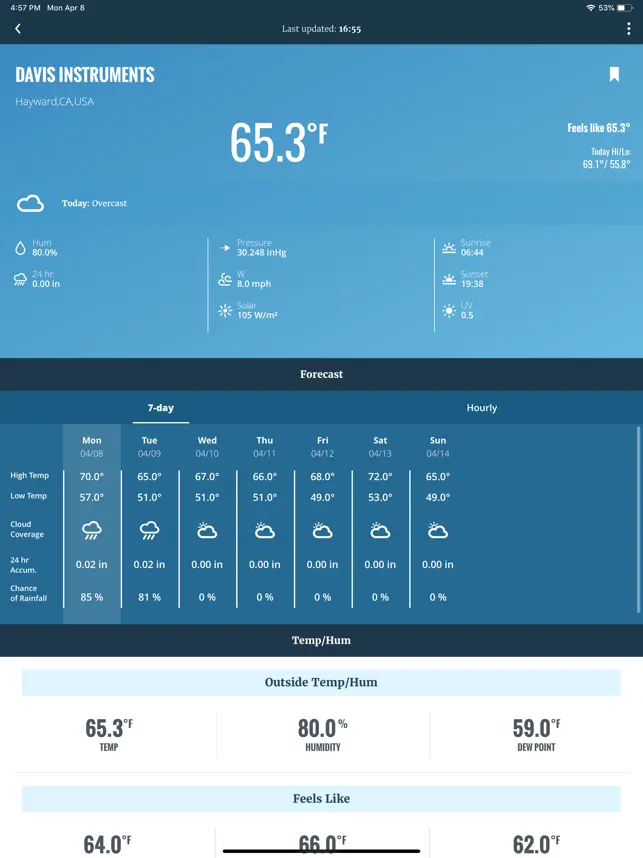
Task: Tap the wind speed icon
Action: click(x=225, y=280)
